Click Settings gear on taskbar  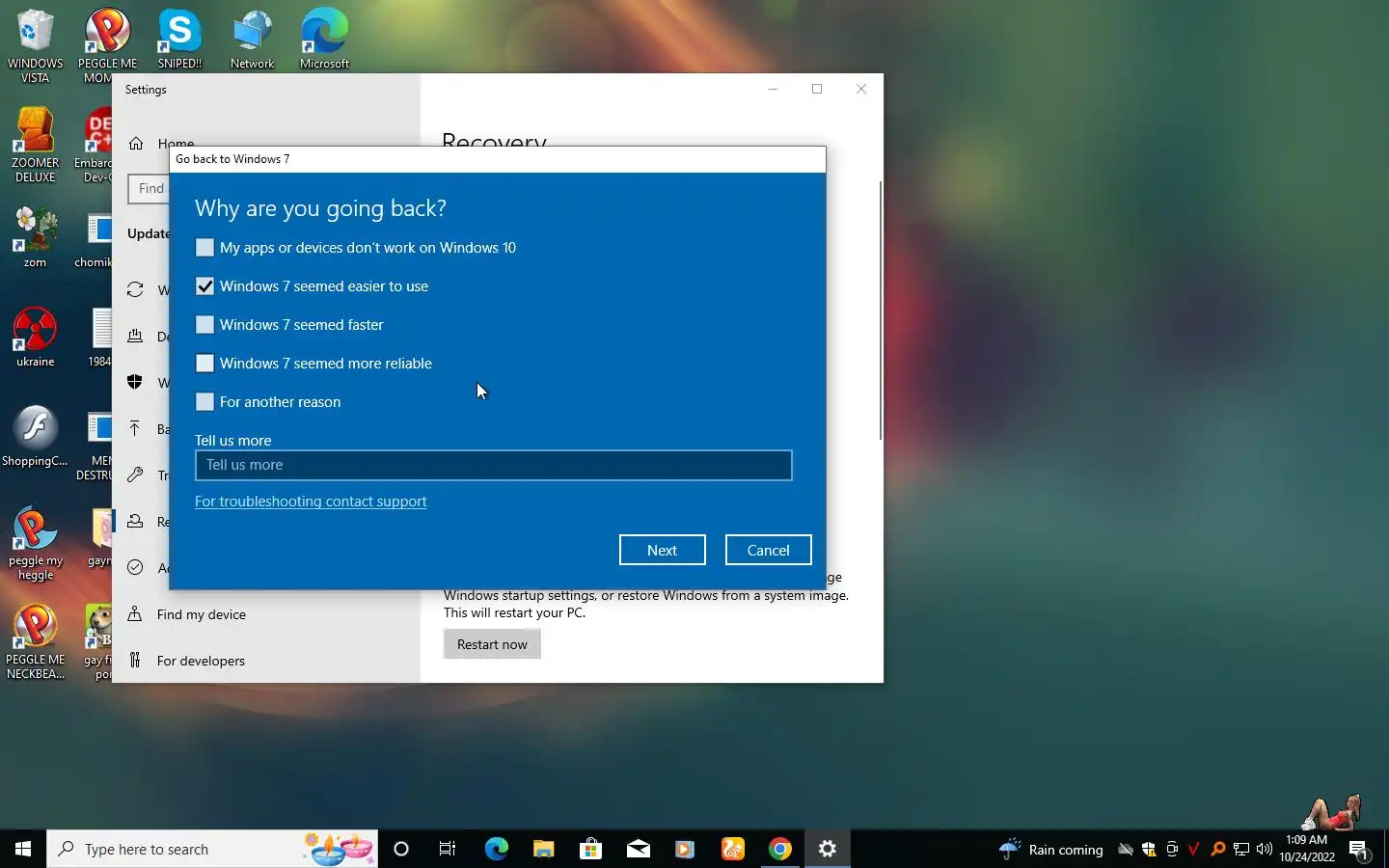click(x=828, y=849)
